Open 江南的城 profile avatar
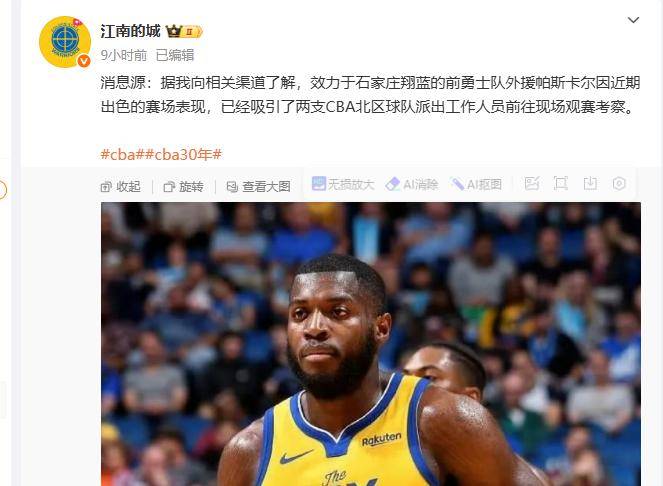 coord(65,42)
